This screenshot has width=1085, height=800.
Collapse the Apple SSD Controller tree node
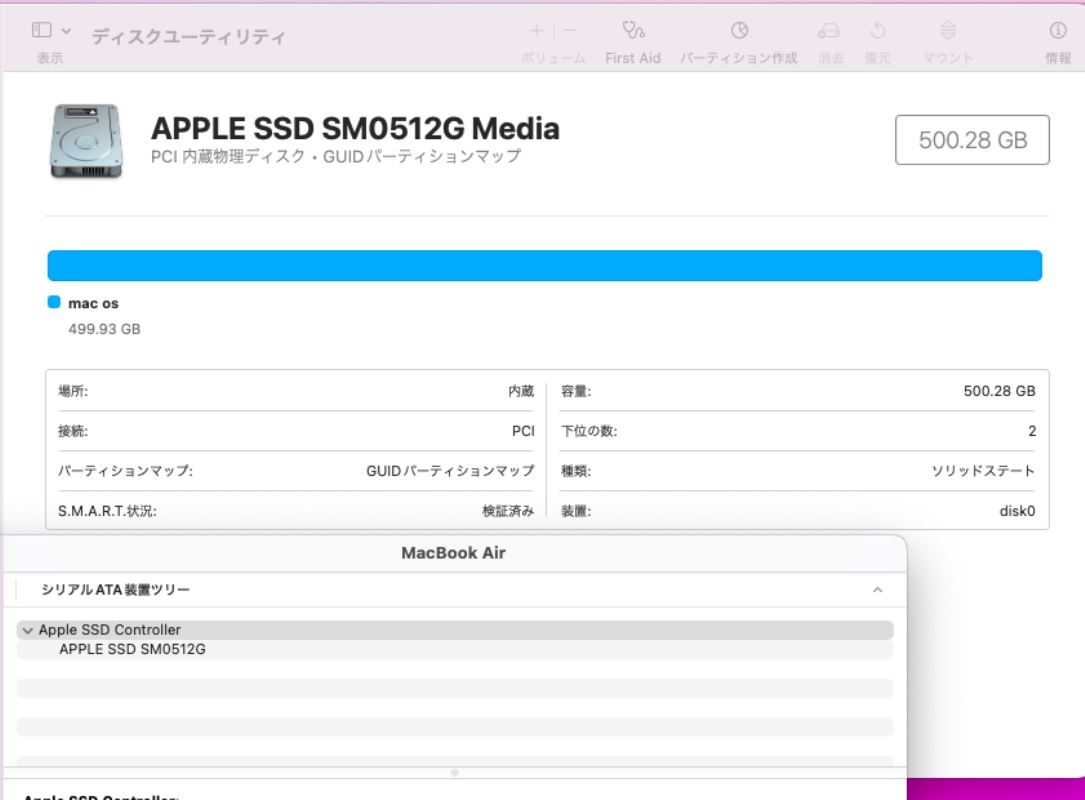coord(29,630)
